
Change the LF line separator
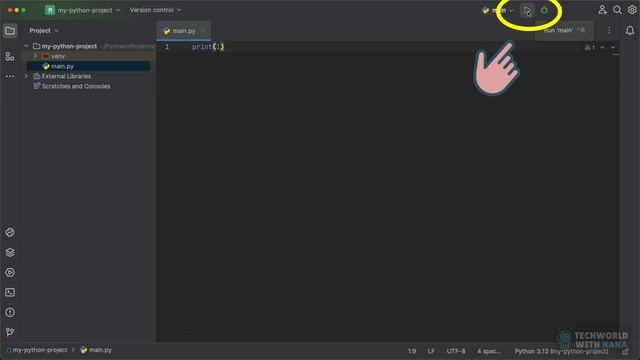[431, 351]
